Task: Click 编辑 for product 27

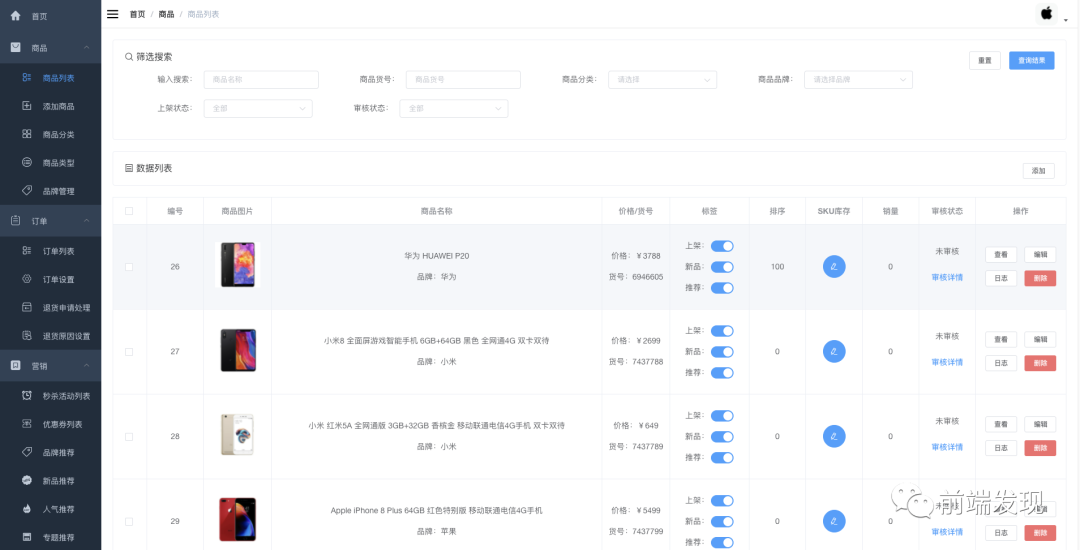Action: (1040, 339)
